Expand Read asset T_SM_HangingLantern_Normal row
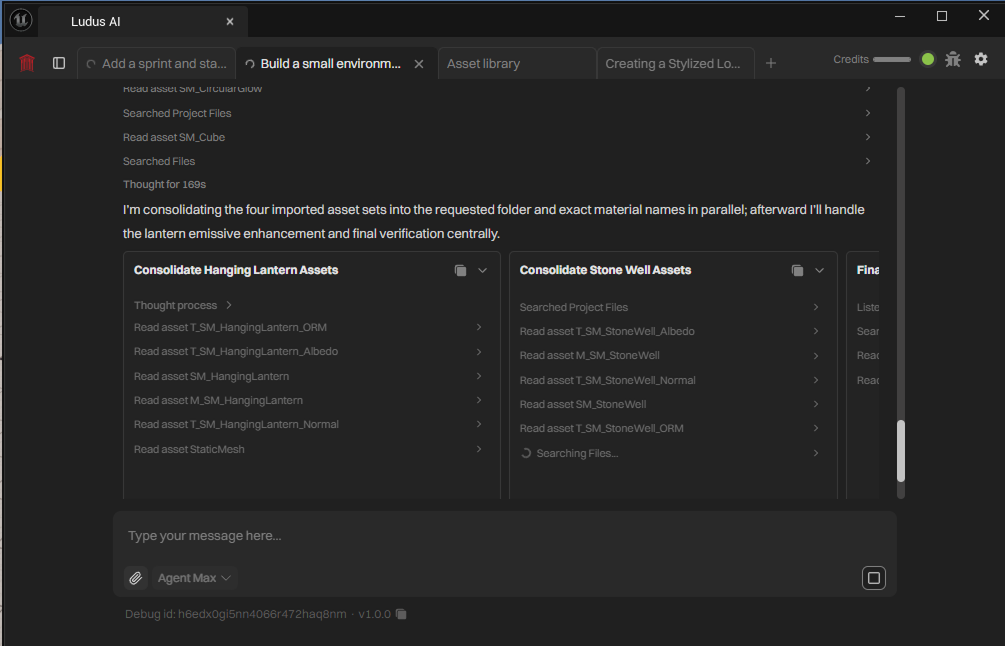 (308, 424)
